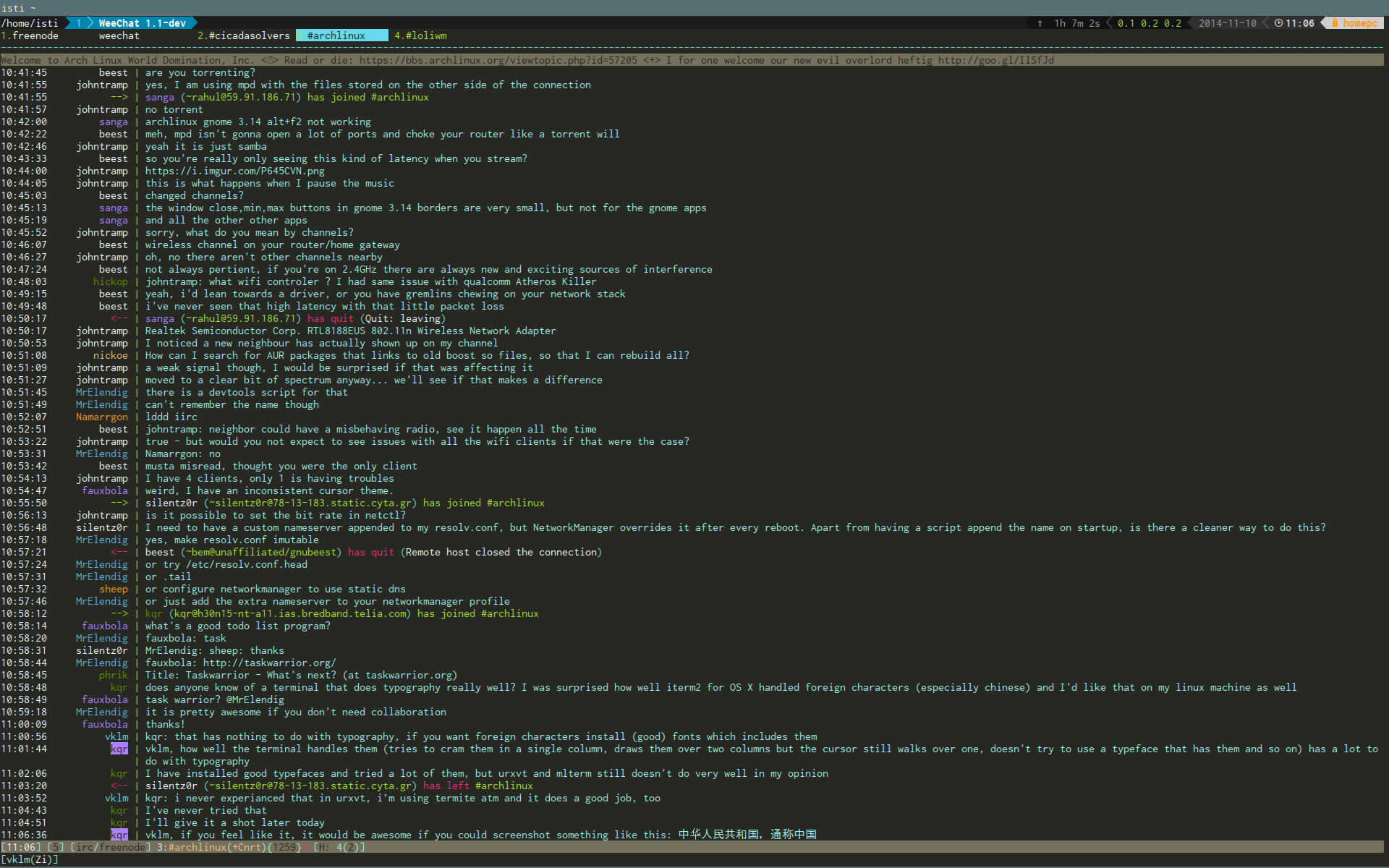The image size is (1389, 868).
Task: Click the 'Realtek Semiconductor Corp.' message
Action: [351, 331]
